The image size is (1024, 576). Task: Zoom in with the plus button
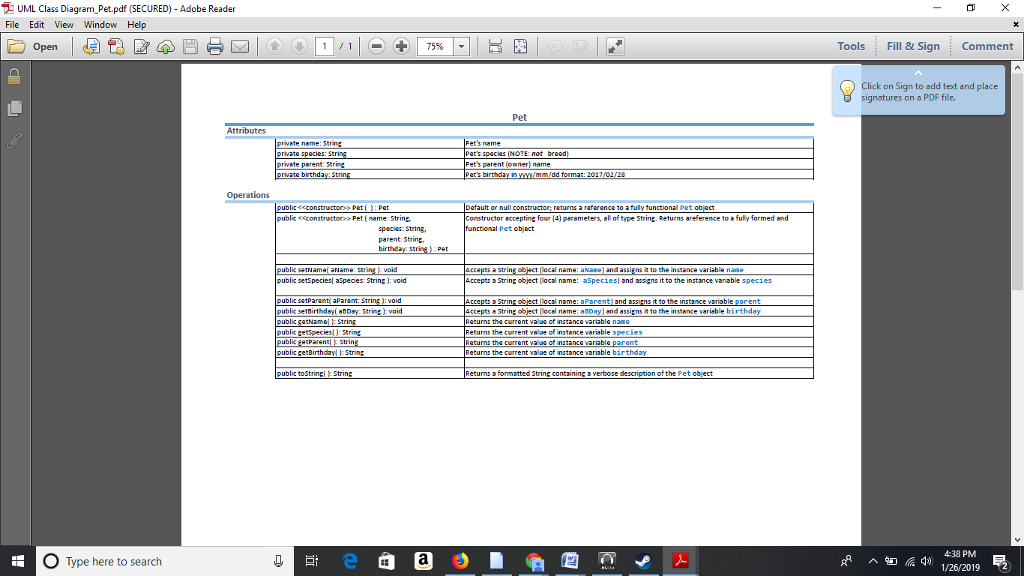401,46
